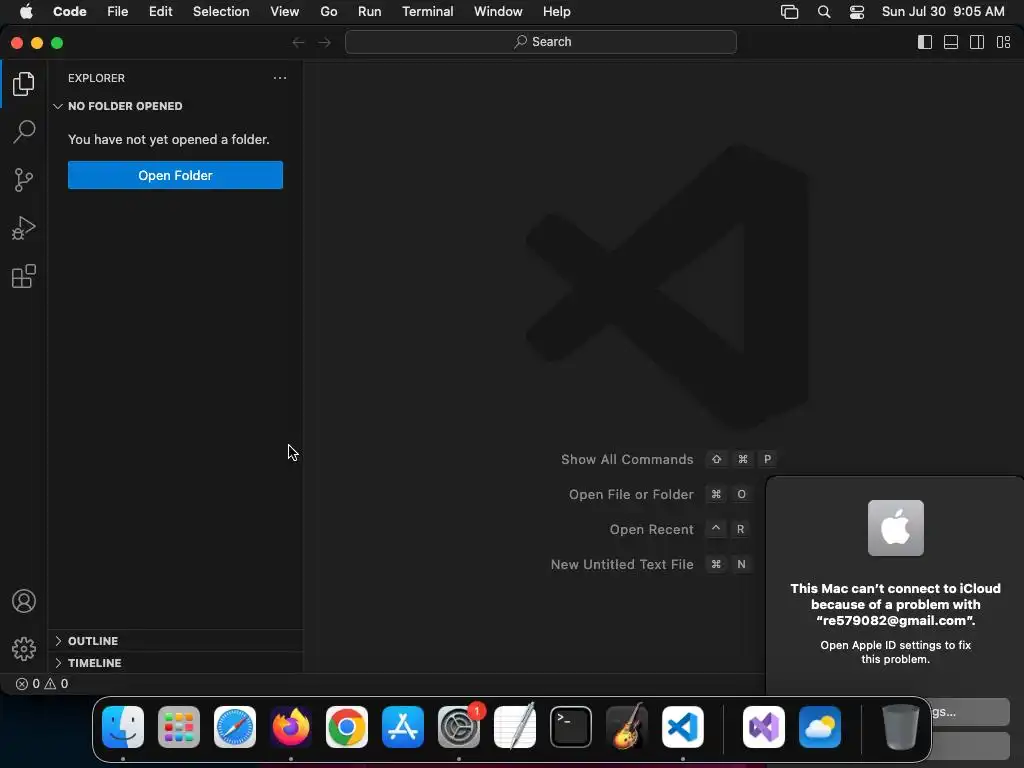Click New Untitled Text File hint text
Image resolution: width=1024 pixels, height=768 pixels.
[x=622, y=564]
